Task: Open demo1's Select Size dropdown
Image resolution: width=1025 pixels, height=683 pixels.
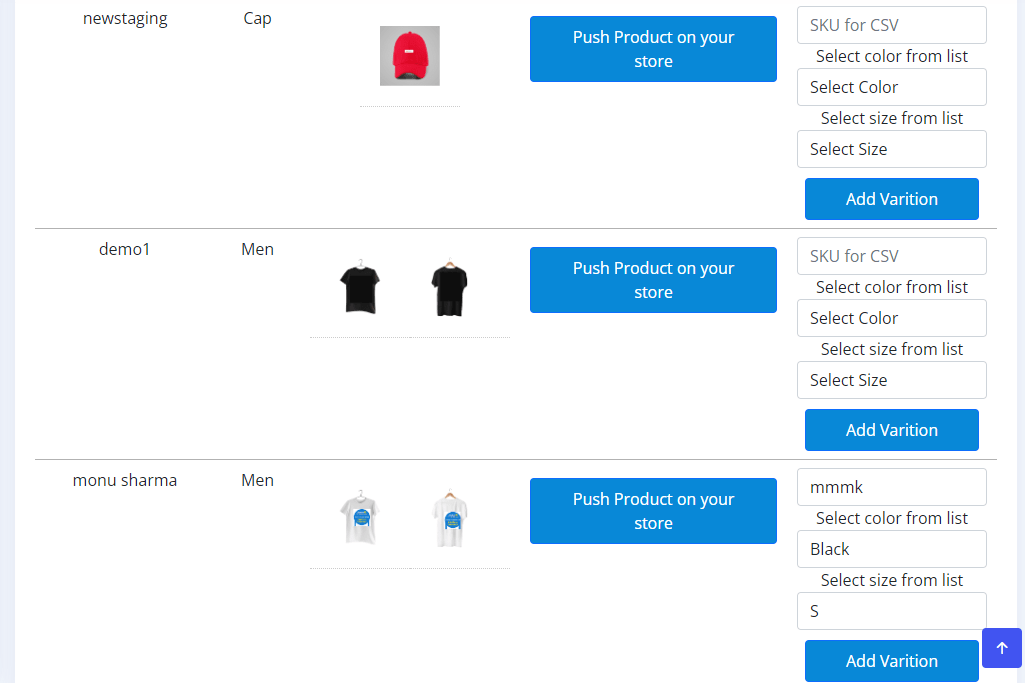Action: tap(891, 380)
